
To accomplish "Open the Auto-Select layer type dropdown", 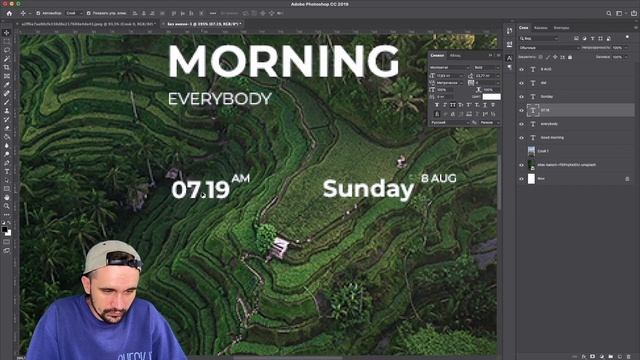I will point(74,13).
